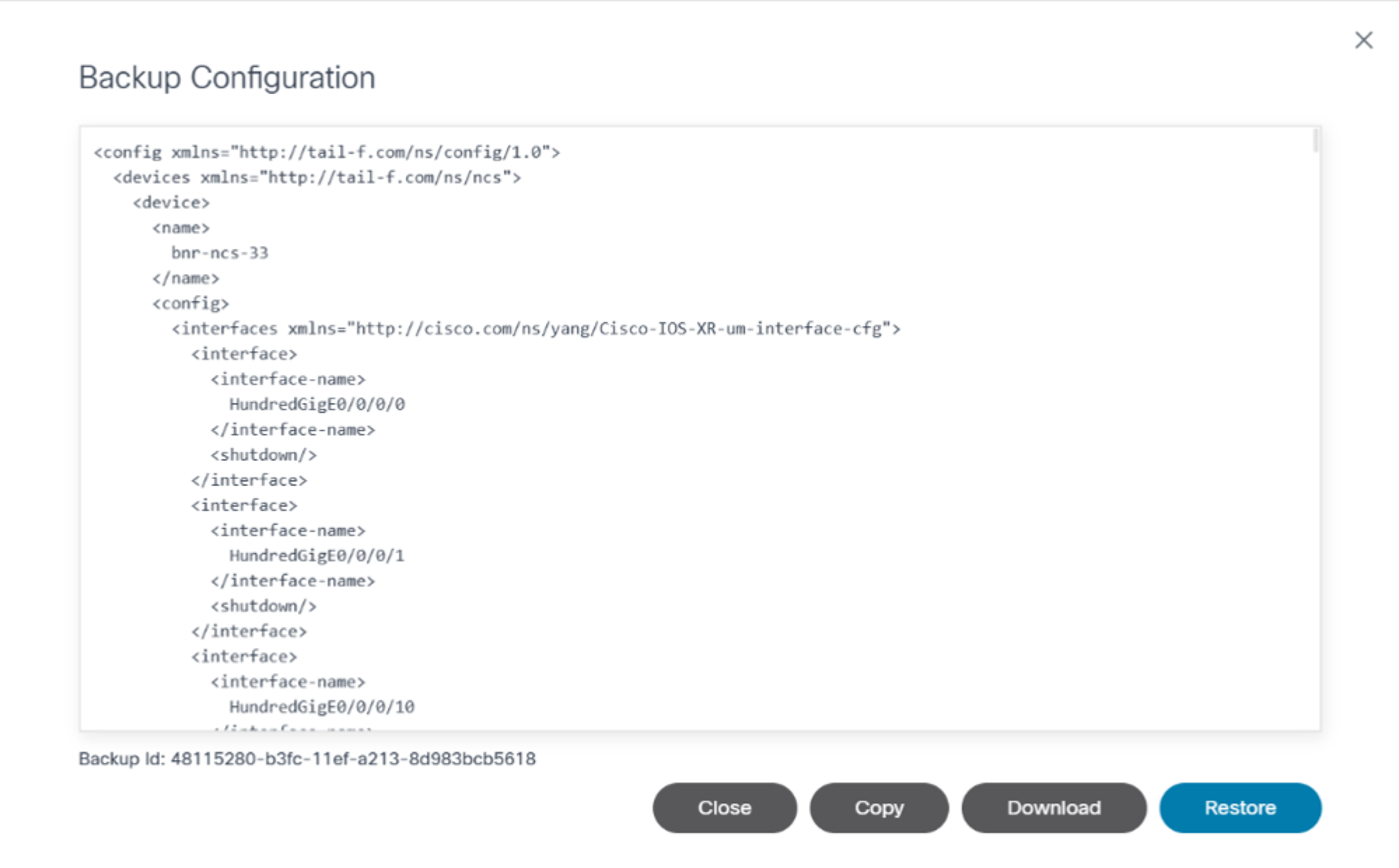Click the devices xmlns ncs line
This screenshot has height=868, width=1399.
pos(317,177)
